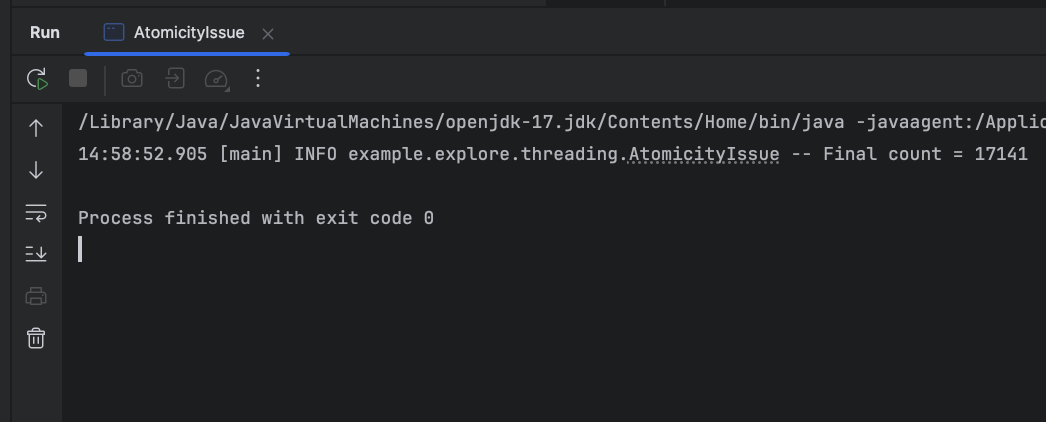1046x422 pixels.
Task: Open the More options vertical dots menu
Action: coord(258,78)
